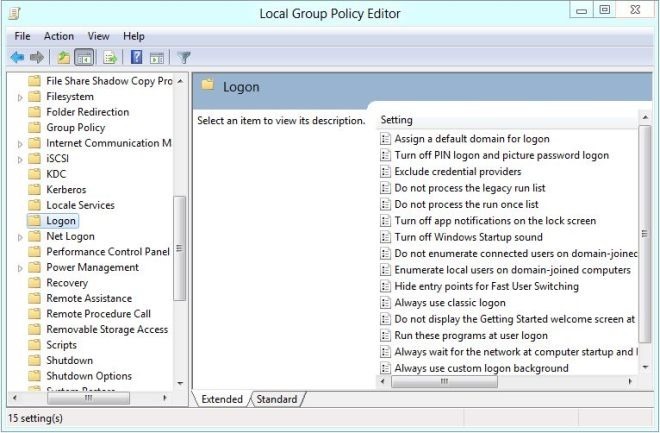Click the policy icon beside Always use classic logon
Image resolution: width=660 pixels, height=433 pixels.
click(x=385, y=303)
